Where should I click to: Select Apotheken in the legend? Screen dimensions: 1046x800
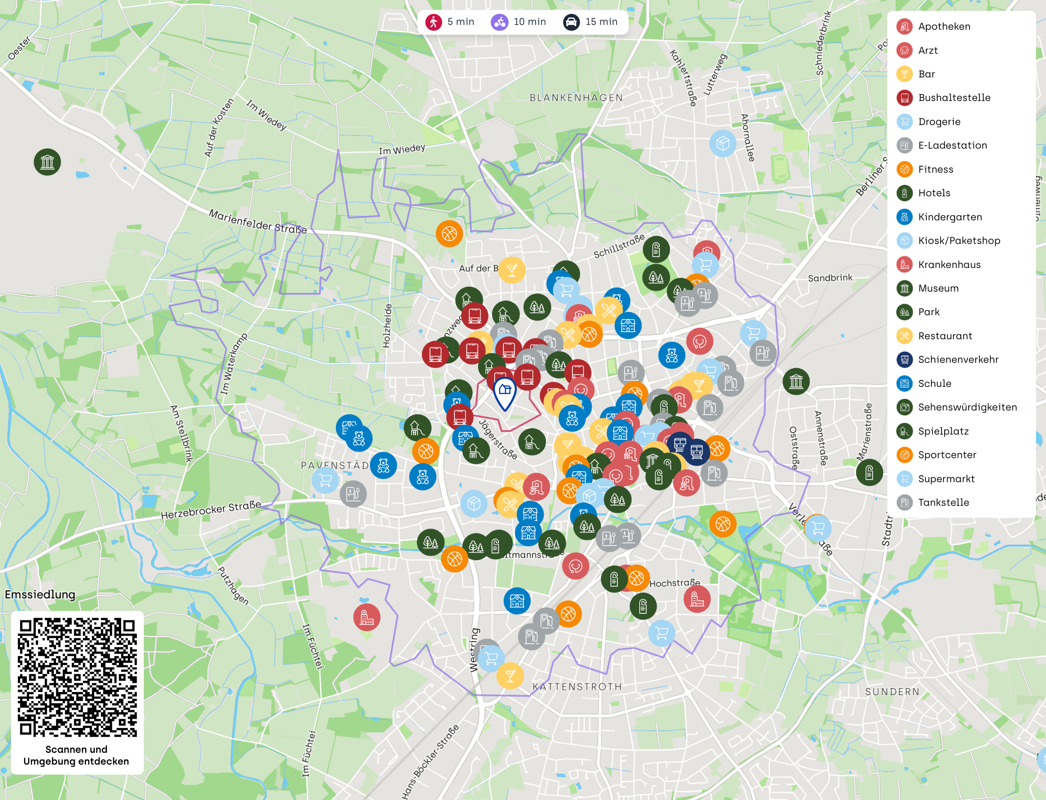coord(944,27)
